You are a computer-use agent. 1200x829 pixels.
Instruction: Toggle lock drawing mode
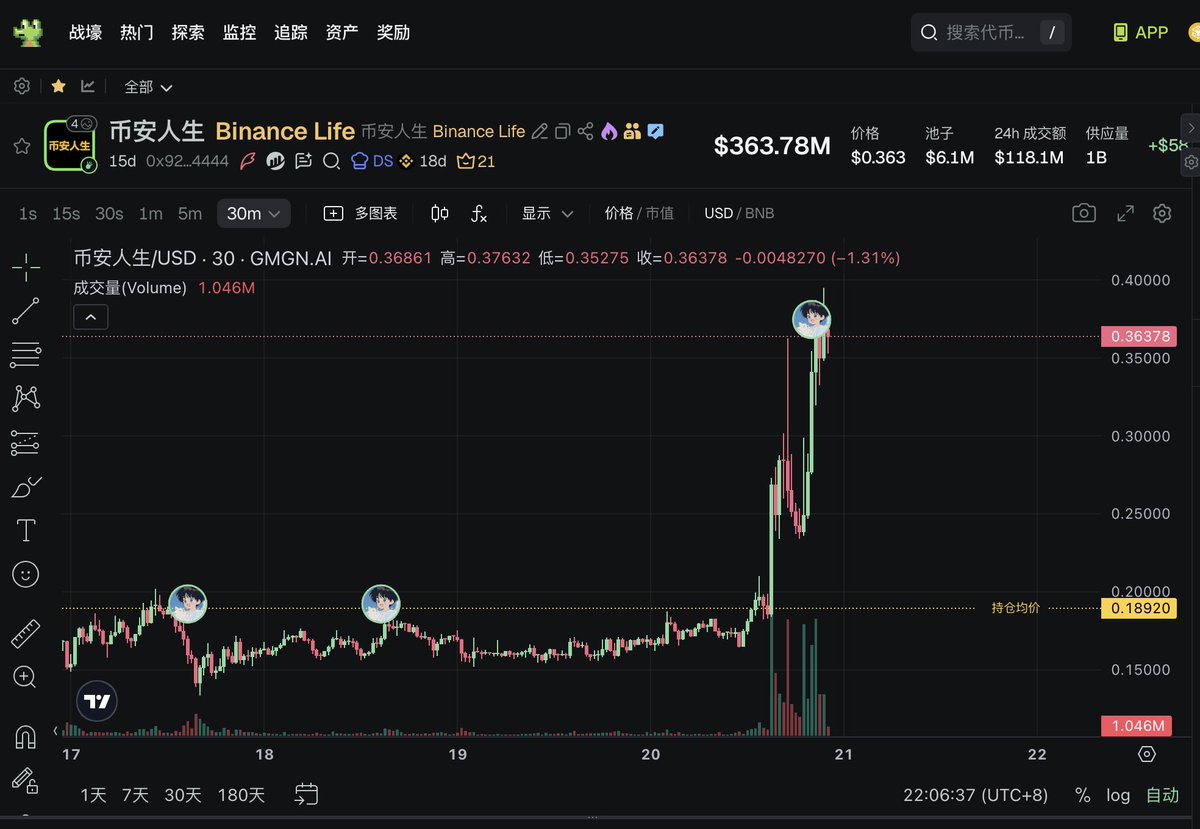pyautogui.click(x=26, y=780)
